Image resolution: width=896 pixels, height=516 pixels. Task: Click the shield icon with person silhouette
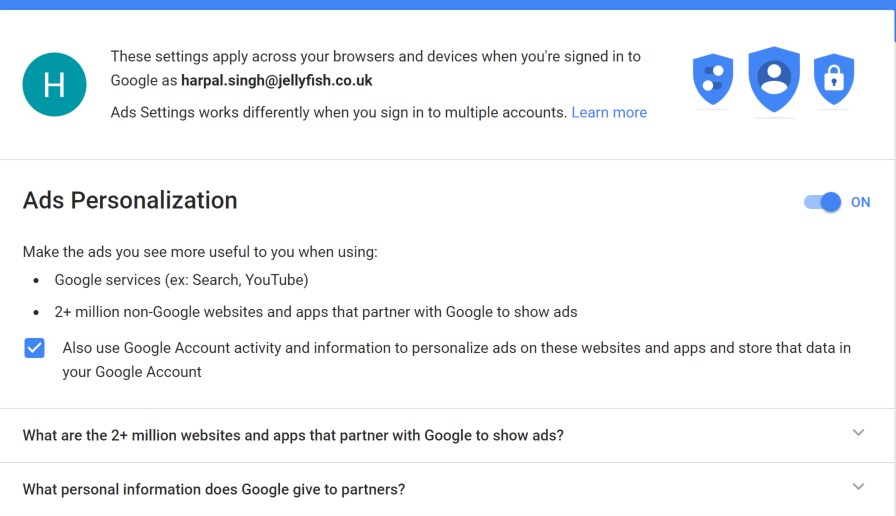(774, 79)
